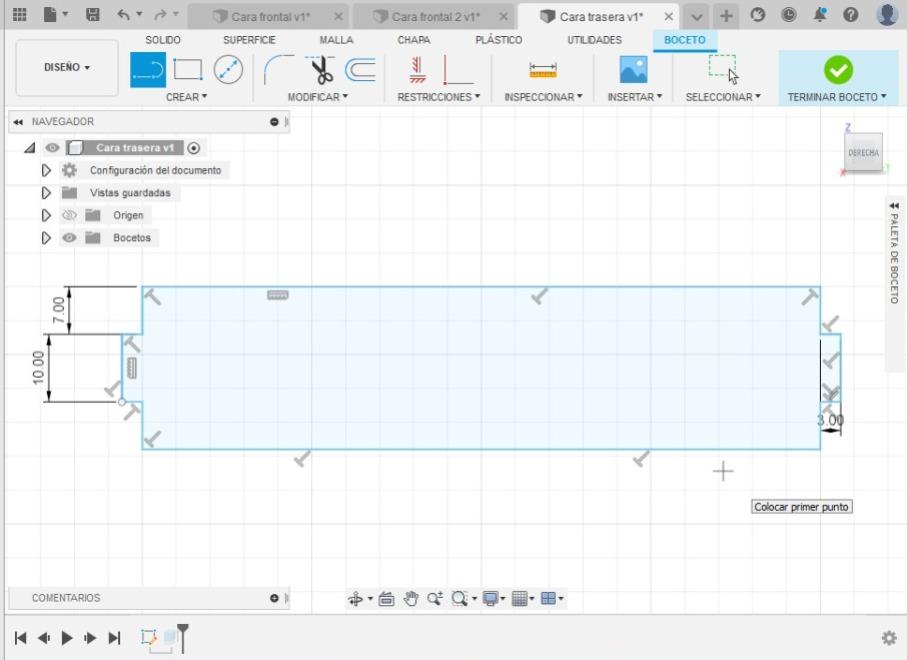
Task: Select the Fillet sketch tool
Action: click(x=278, y=70)
